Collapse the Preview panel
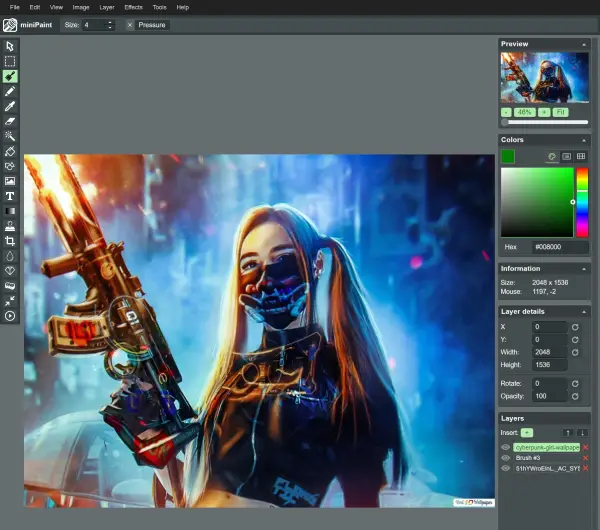 [584, 44]
